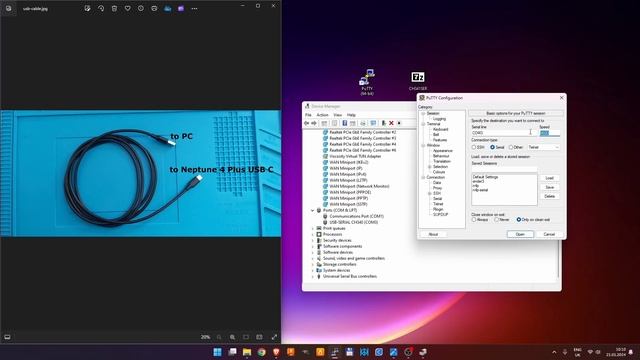
Task: Select Serial under Connection in PuTTY tree
Action: (x=438, y=198)
